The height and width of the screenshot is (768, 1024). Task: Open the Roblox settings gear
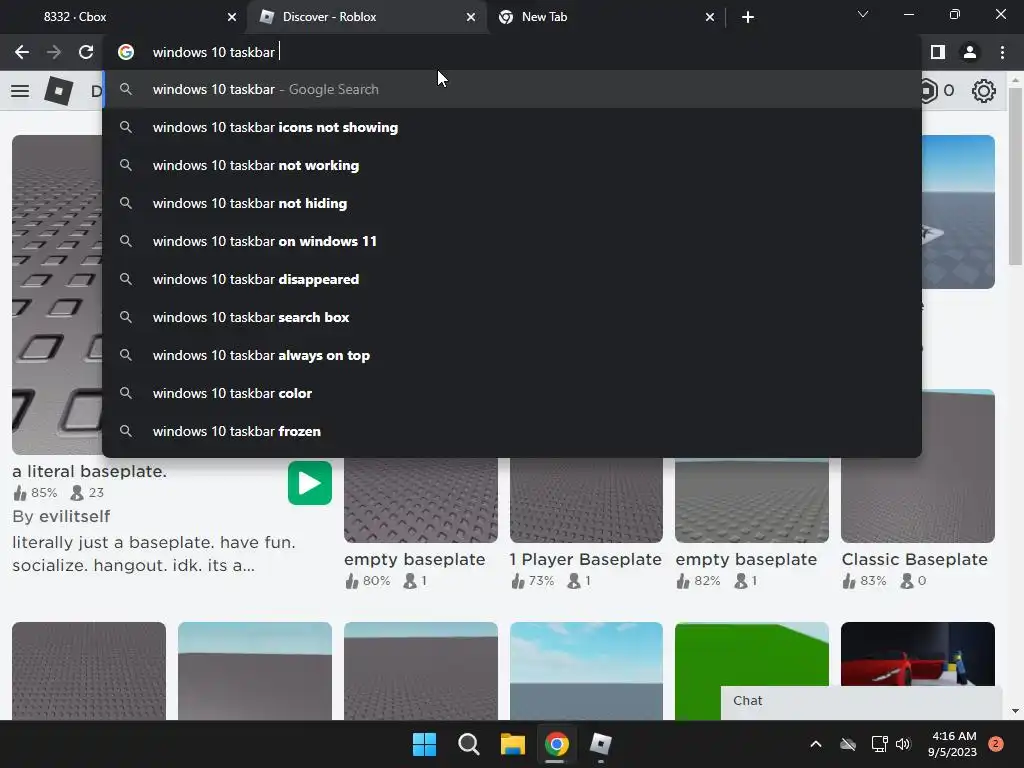984,91
